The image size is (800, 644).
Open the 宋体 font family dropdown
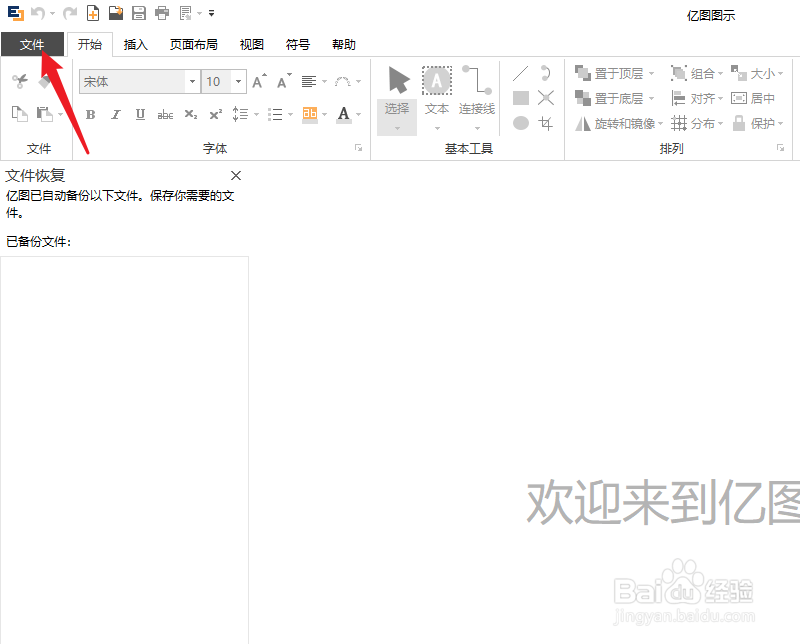192,81
